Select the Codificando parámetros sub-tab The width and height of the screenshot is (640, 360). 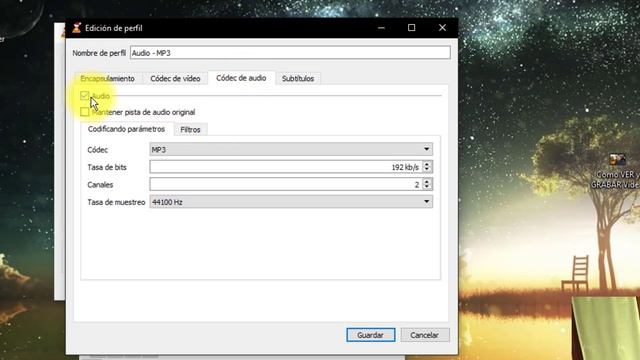127,129
